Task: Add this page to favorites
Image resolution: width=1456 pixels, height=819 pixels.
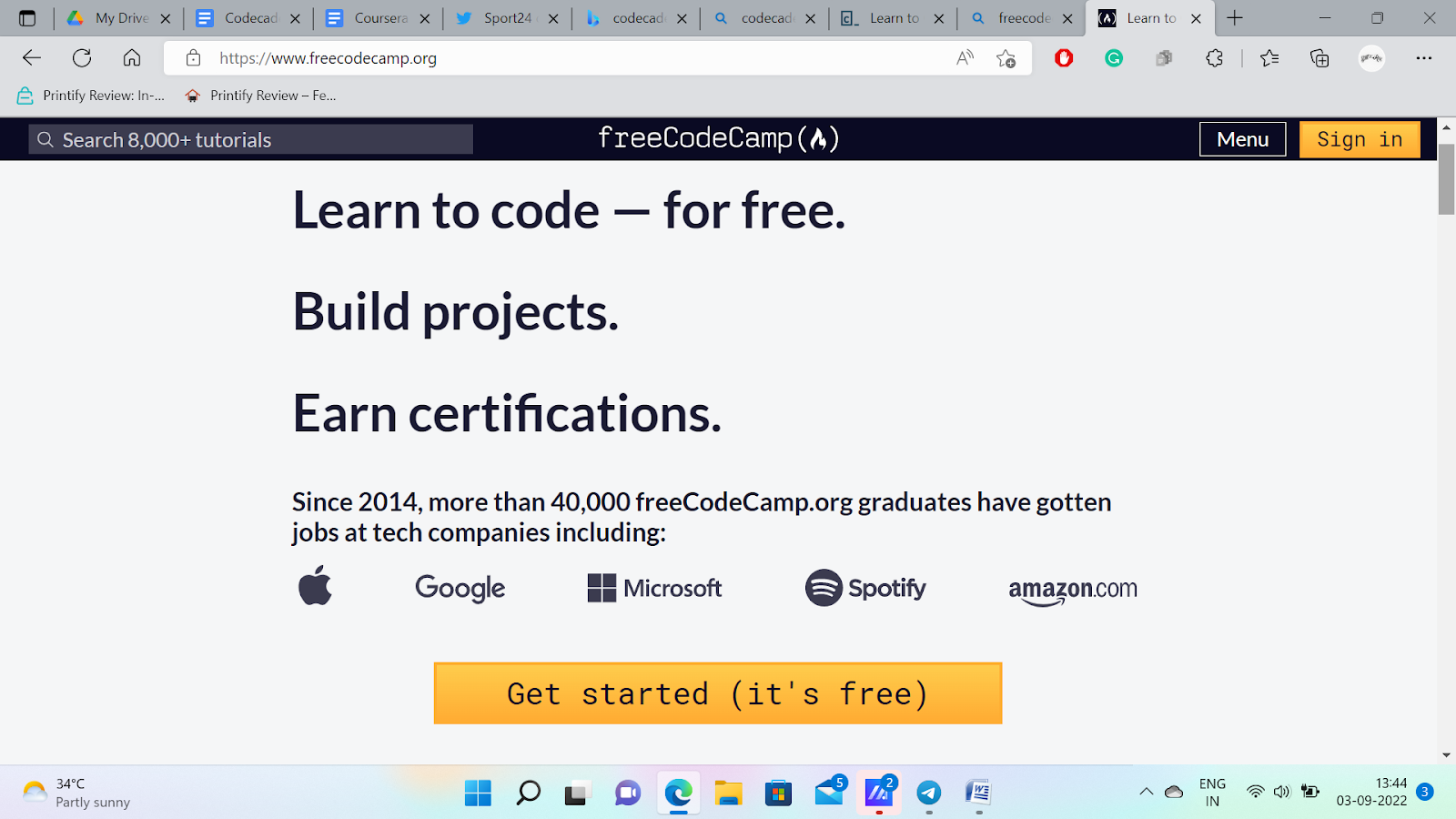Action: coord(1006,58)
